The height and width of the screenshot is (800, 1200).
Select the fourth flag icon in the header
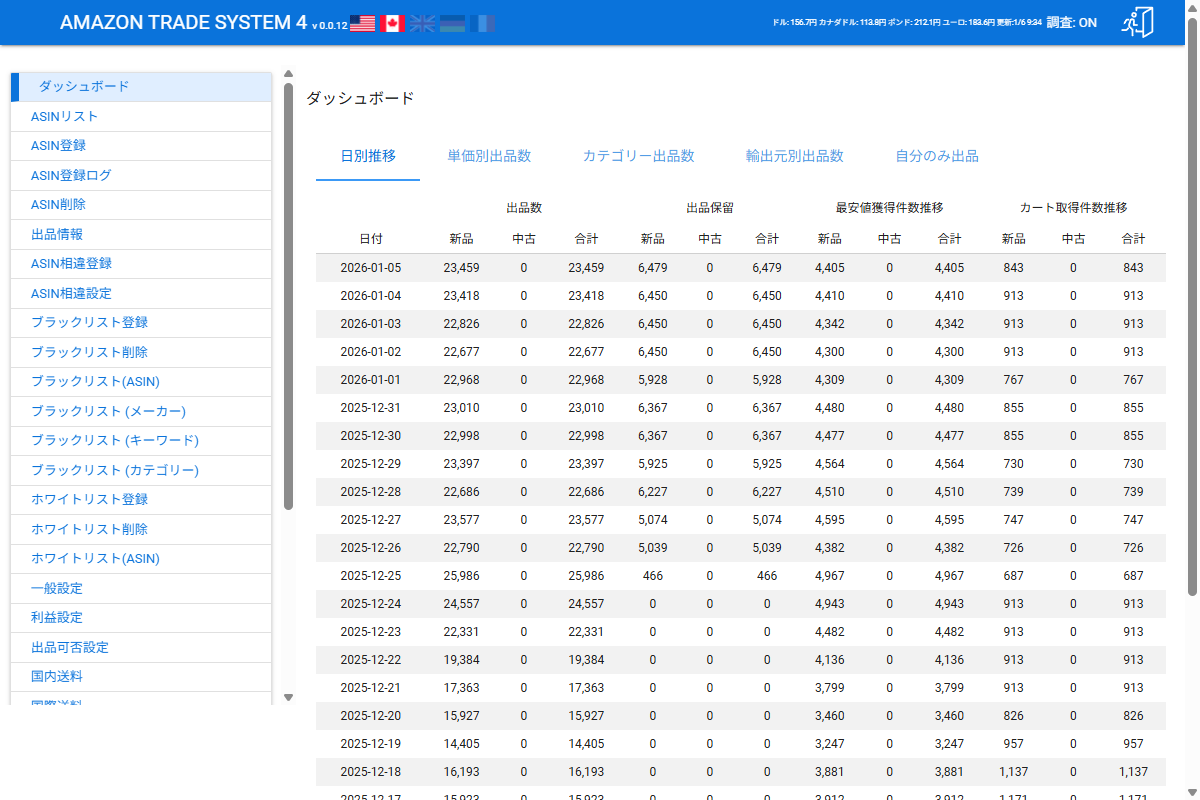tap(452, 22)
